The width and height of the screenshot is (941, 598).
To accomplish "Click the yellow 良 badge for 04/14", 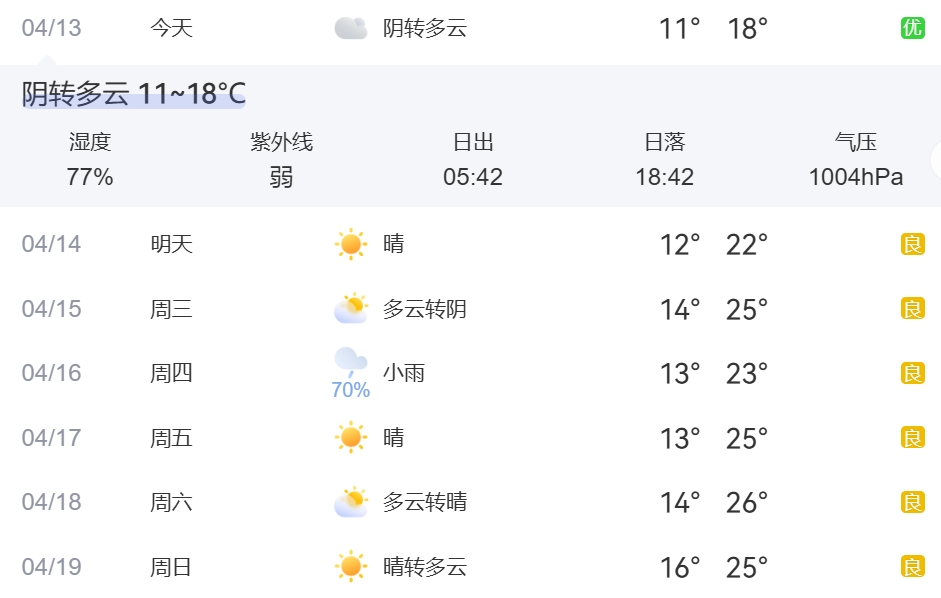I will tap(912, 244).
